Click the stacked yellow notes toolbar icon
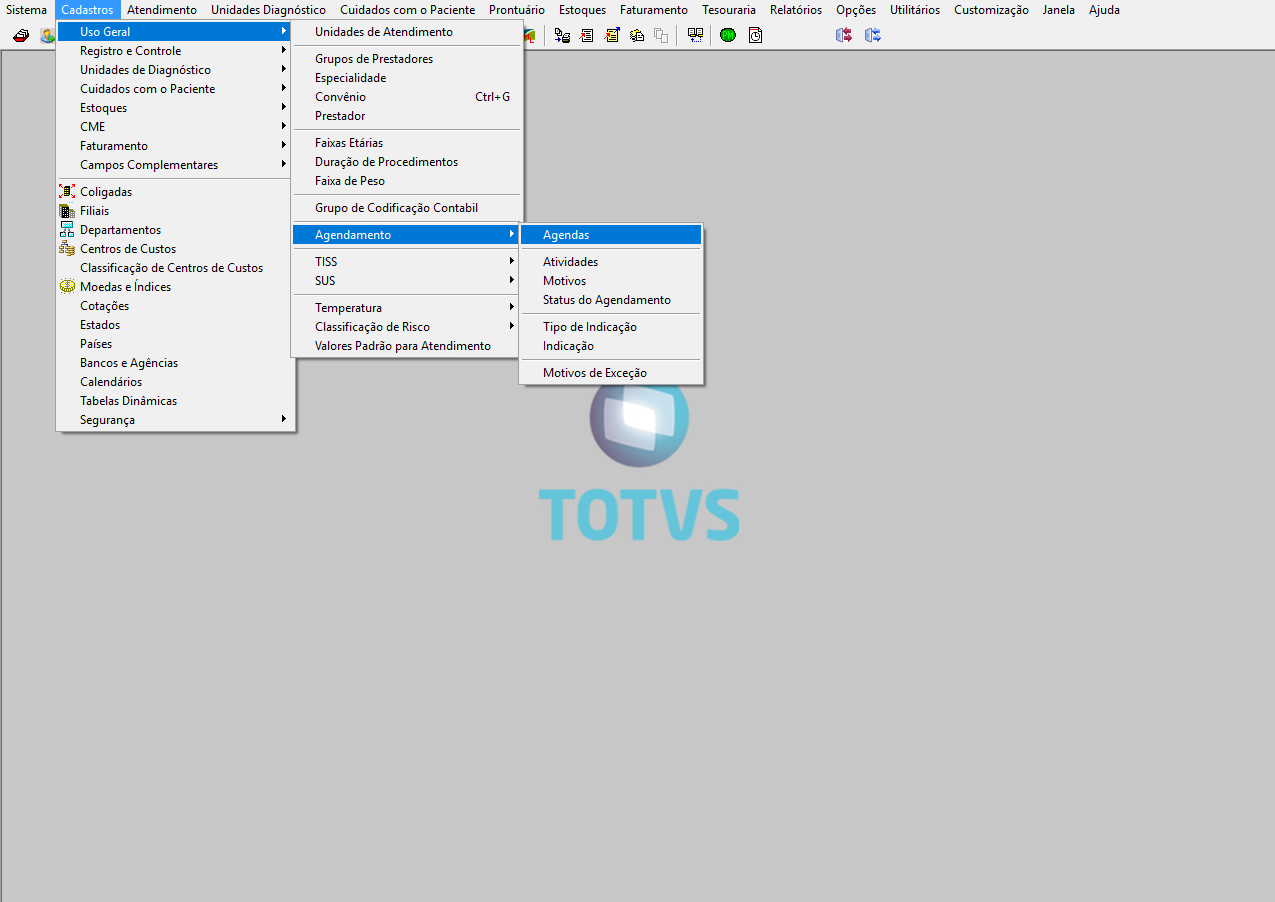The width and height of the screenshot is (1275, 902). 637,35
